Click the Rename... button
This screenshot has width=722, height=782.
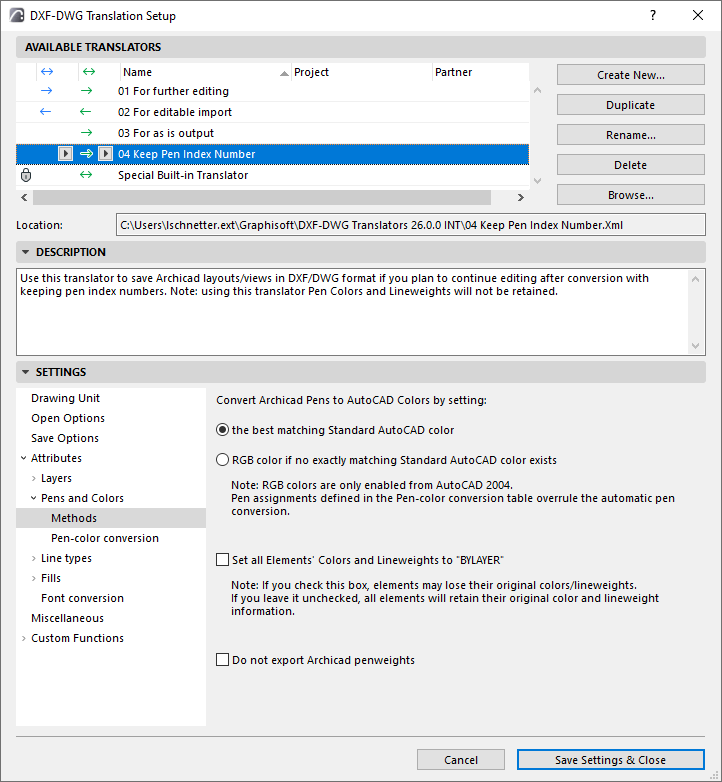[631, 135]
